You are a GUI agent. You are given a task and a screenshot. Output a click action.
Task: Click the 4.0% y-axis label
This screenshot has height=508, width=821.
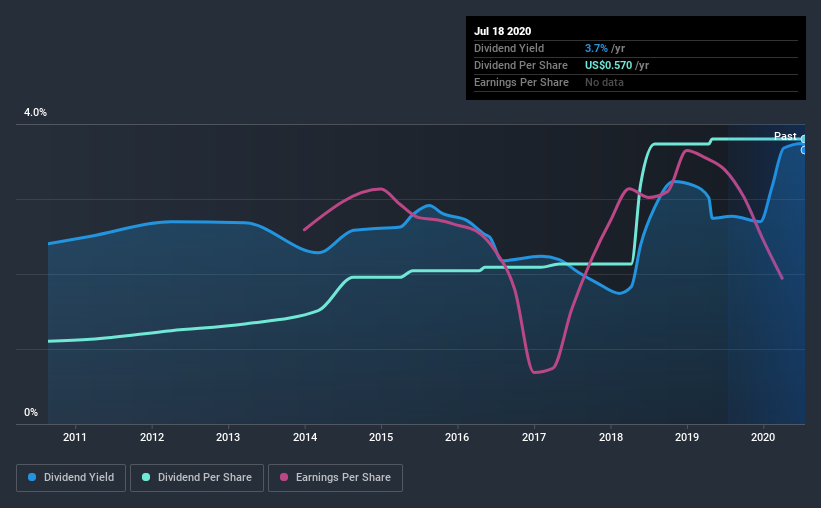35,113
